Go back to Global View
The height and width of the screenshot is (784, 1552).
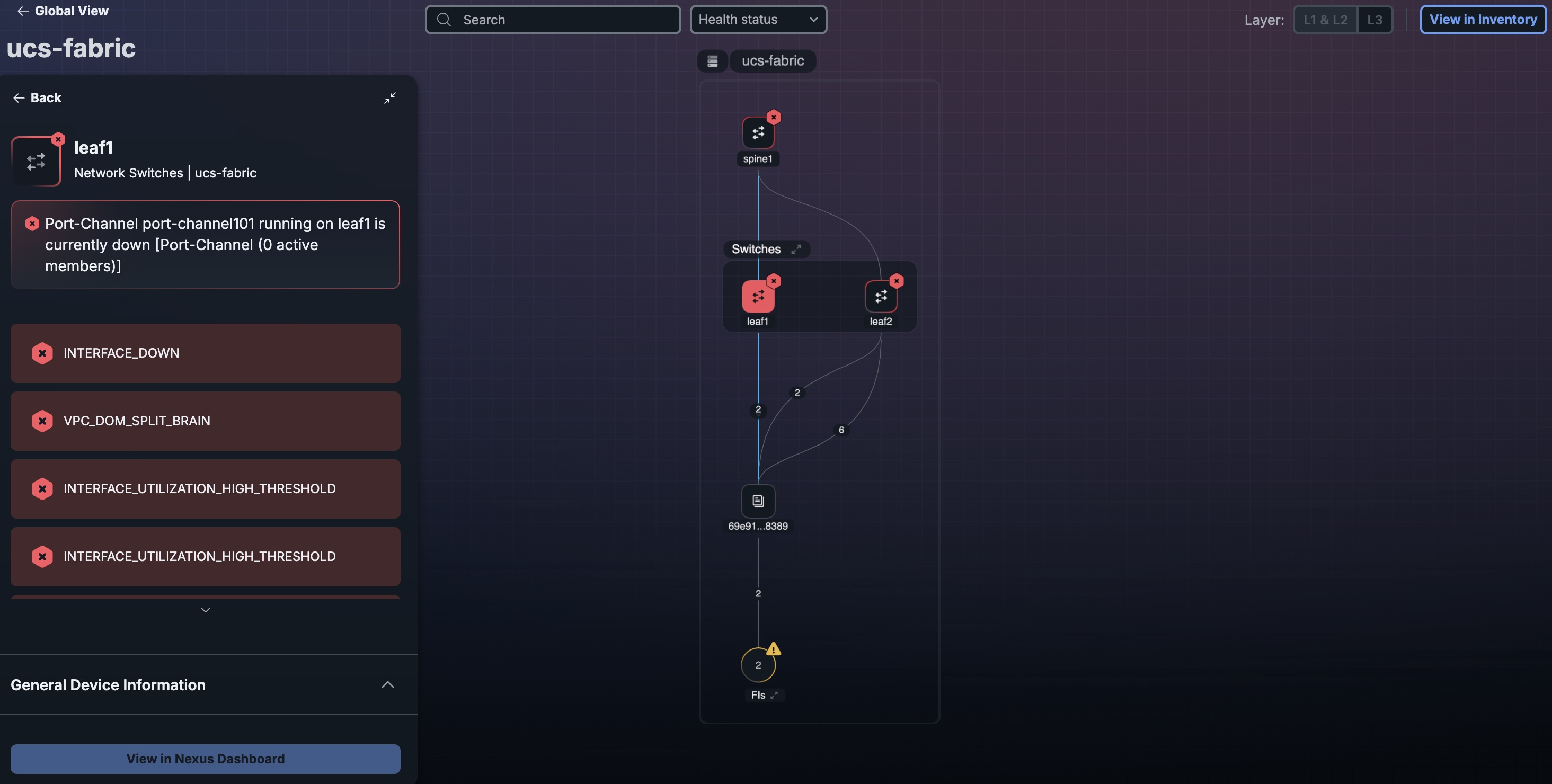click(x=63, y=11)
